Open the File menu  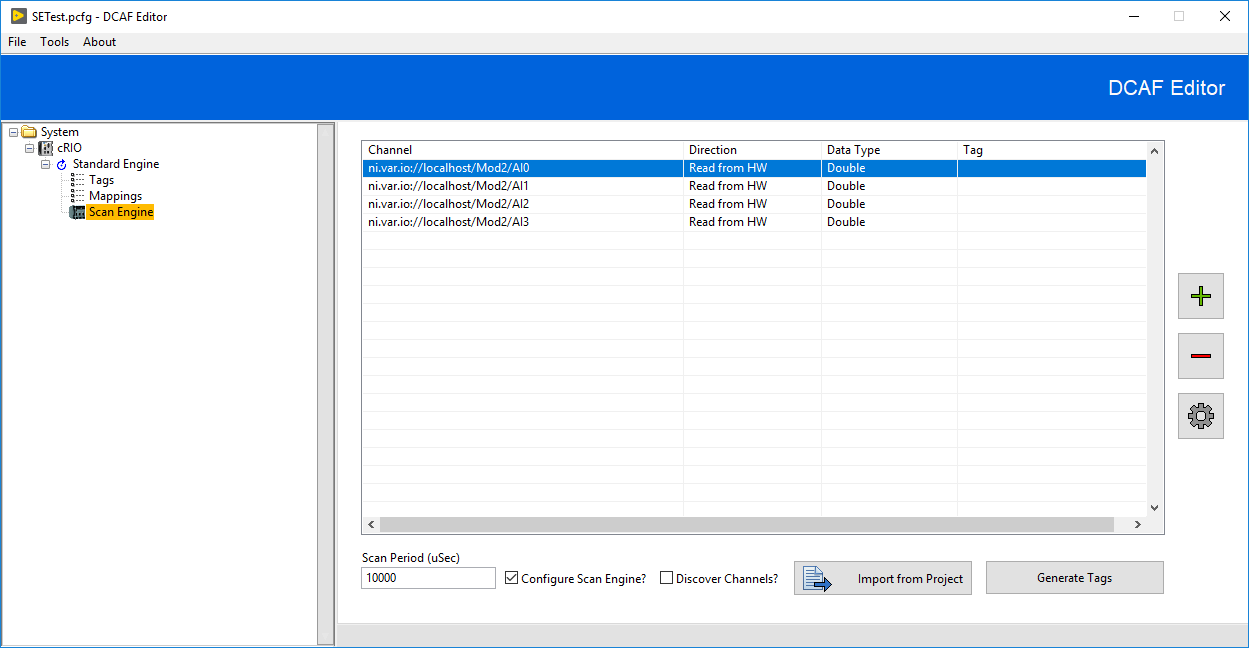[17, 42]
